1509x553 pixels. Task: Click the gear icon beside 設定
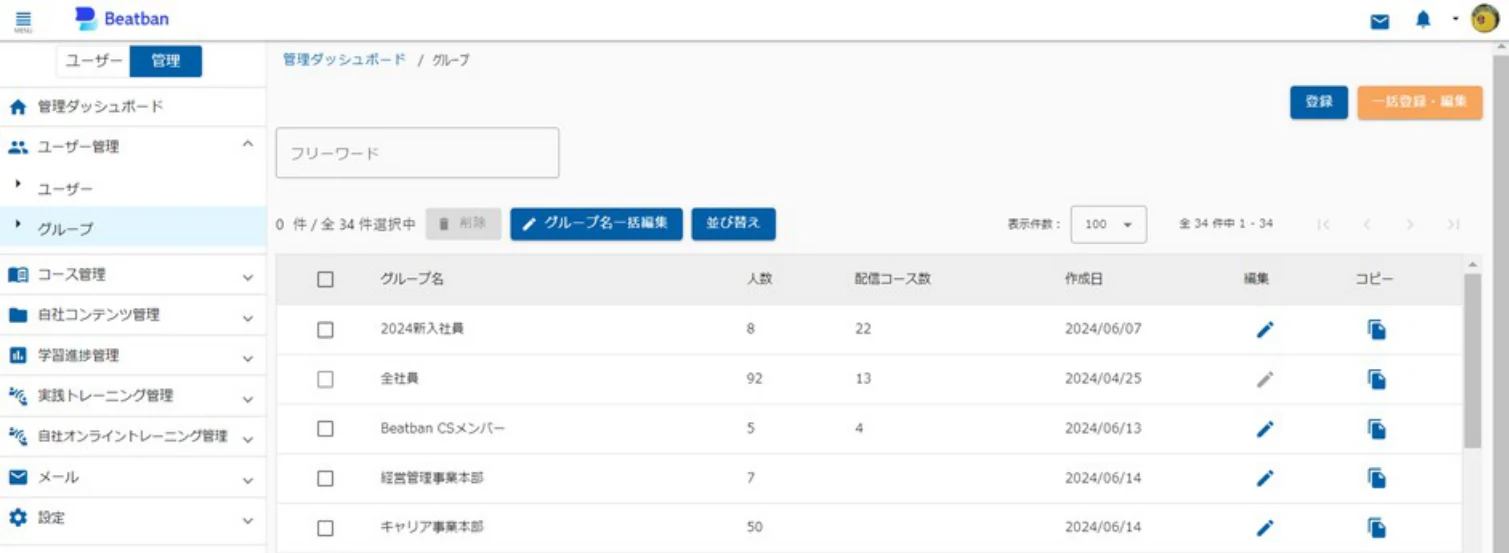pos(17,518)
